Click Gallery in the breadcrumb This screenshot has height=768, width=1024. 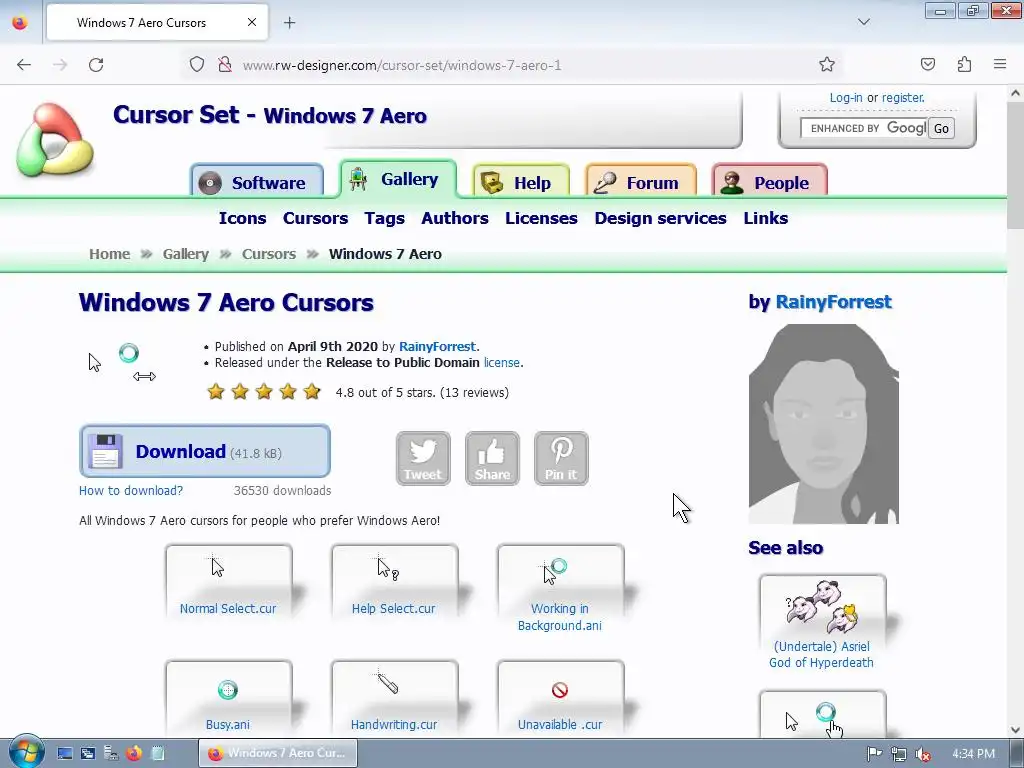(x=185, y=254)
